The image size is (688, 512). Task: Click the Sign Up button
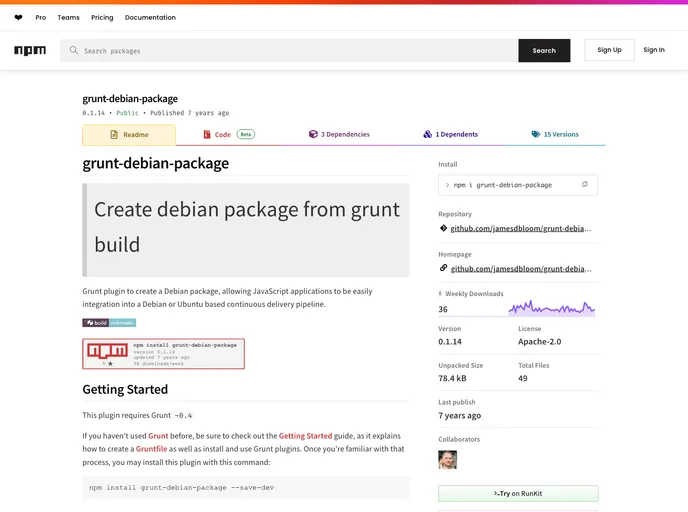point(609,50)
